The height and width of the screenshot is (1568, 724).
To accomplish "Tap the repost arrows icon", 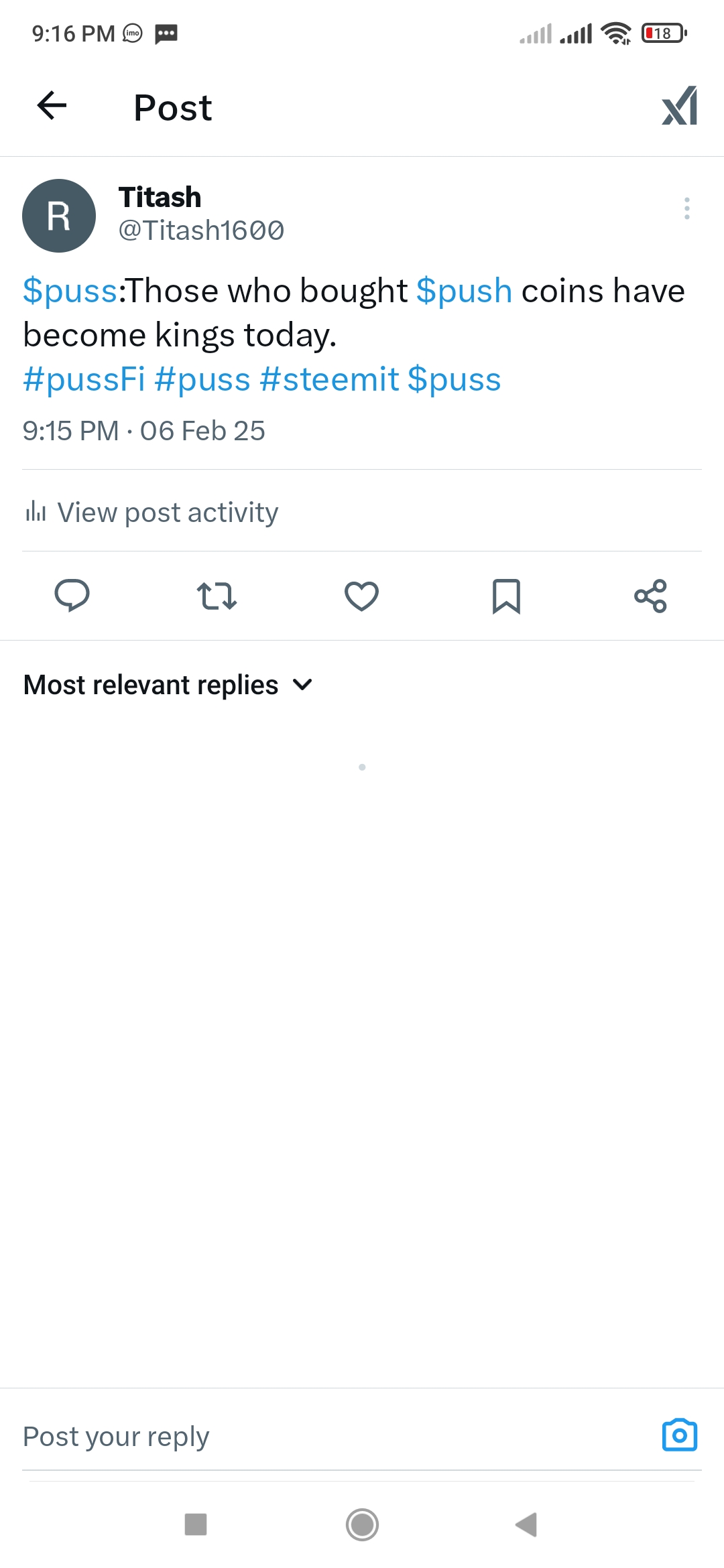I will coord(217,596).
